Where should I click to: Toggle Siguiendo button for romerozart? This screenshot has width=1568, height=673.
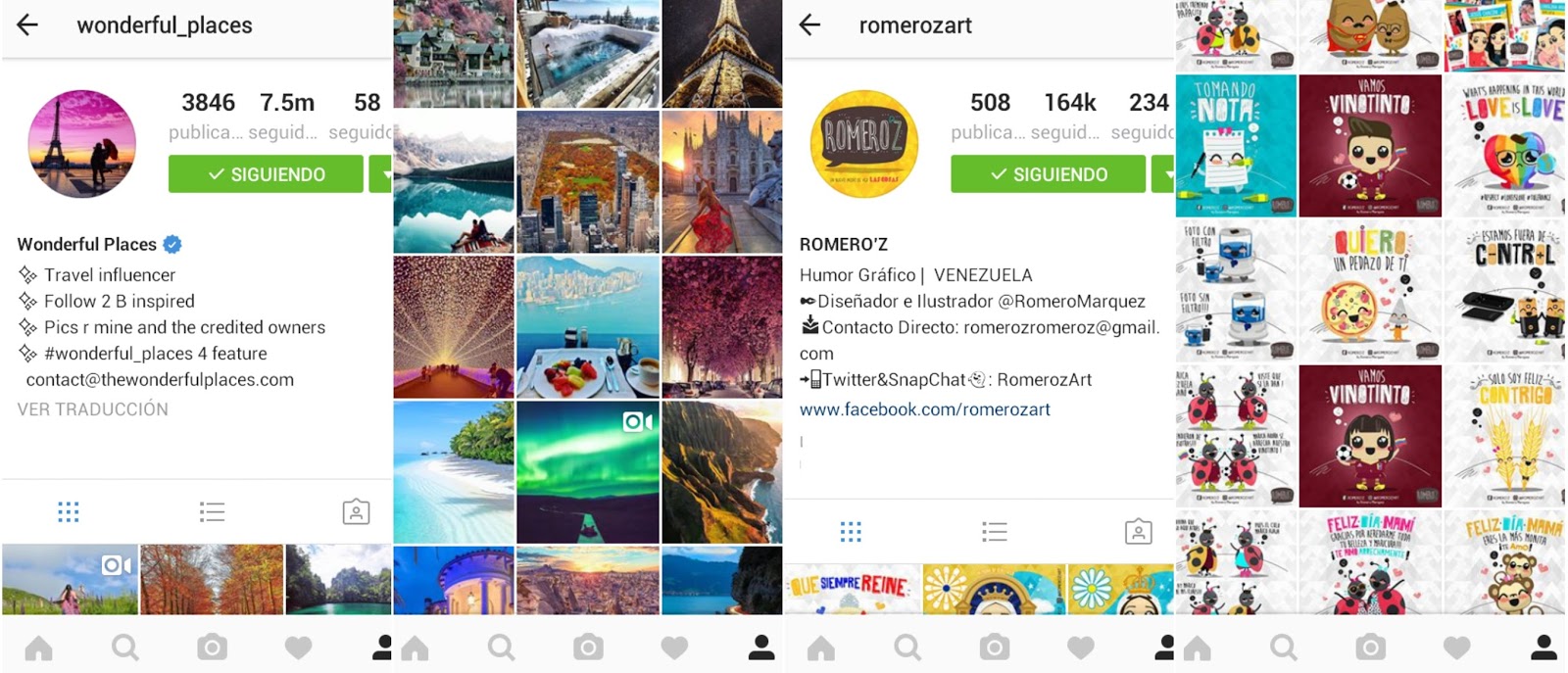pos(1048,174)
